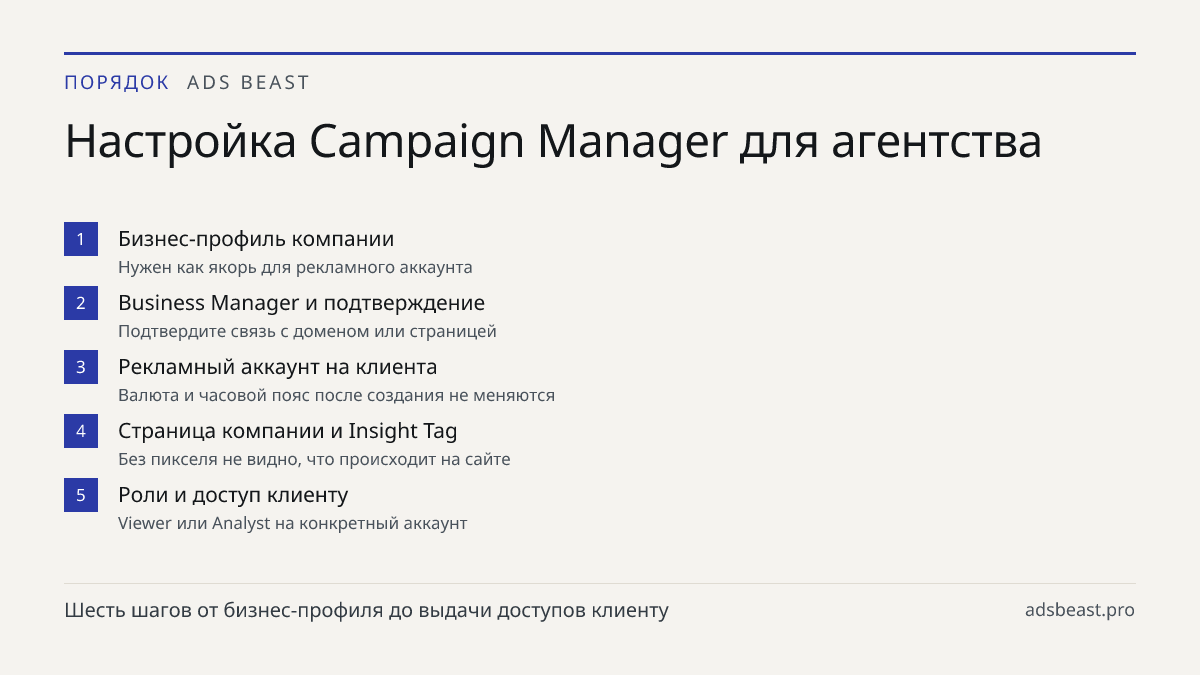Click the 'ADS BEAST' brand label

click(x=249, y=83)
